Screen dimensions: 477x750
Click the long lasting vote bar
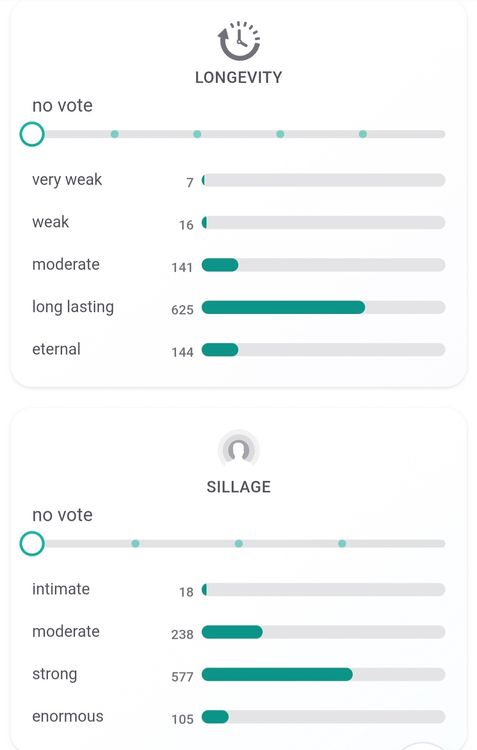coord(323,307)
